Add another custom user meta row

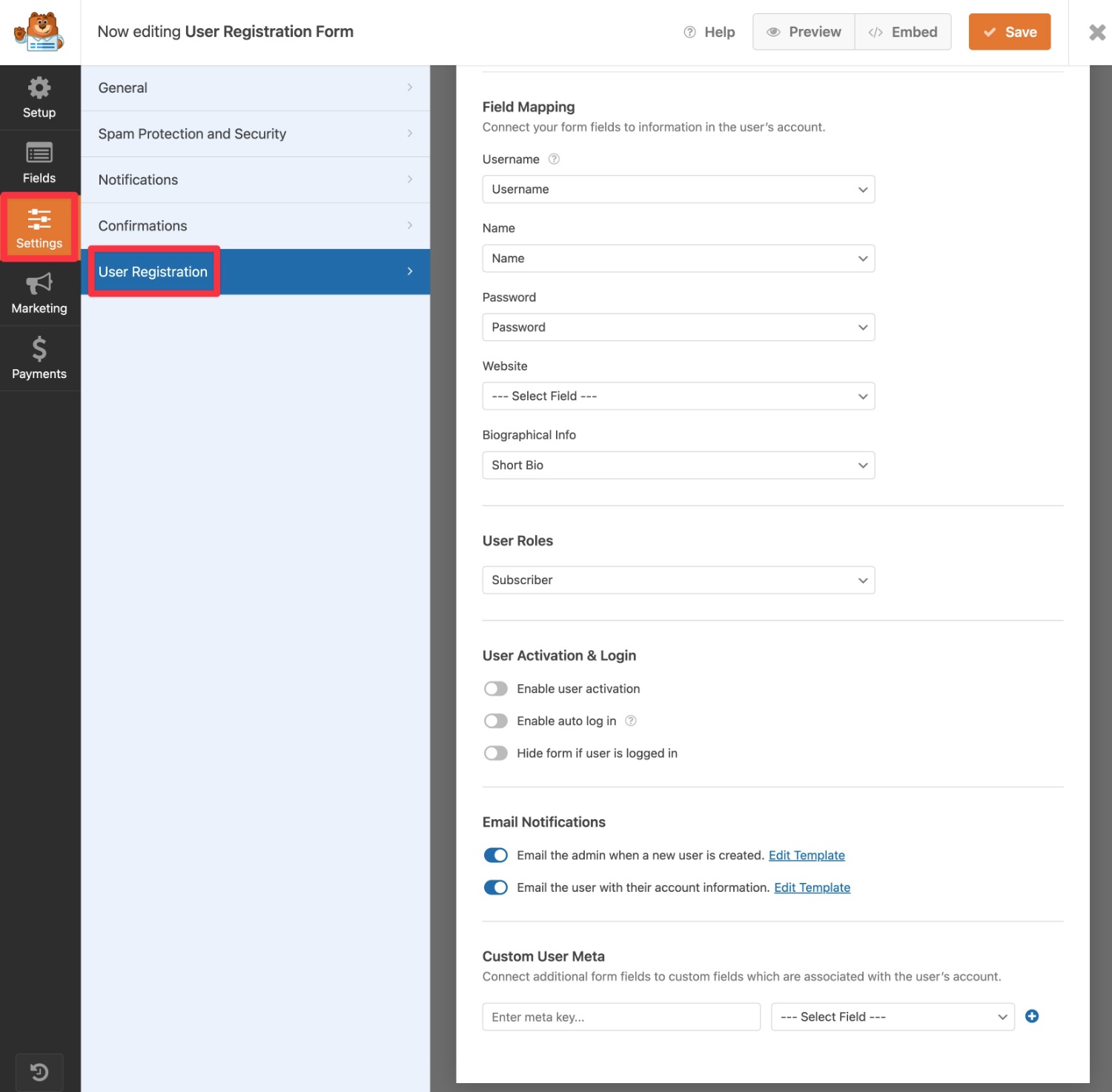click(x=1031, y=1016)
